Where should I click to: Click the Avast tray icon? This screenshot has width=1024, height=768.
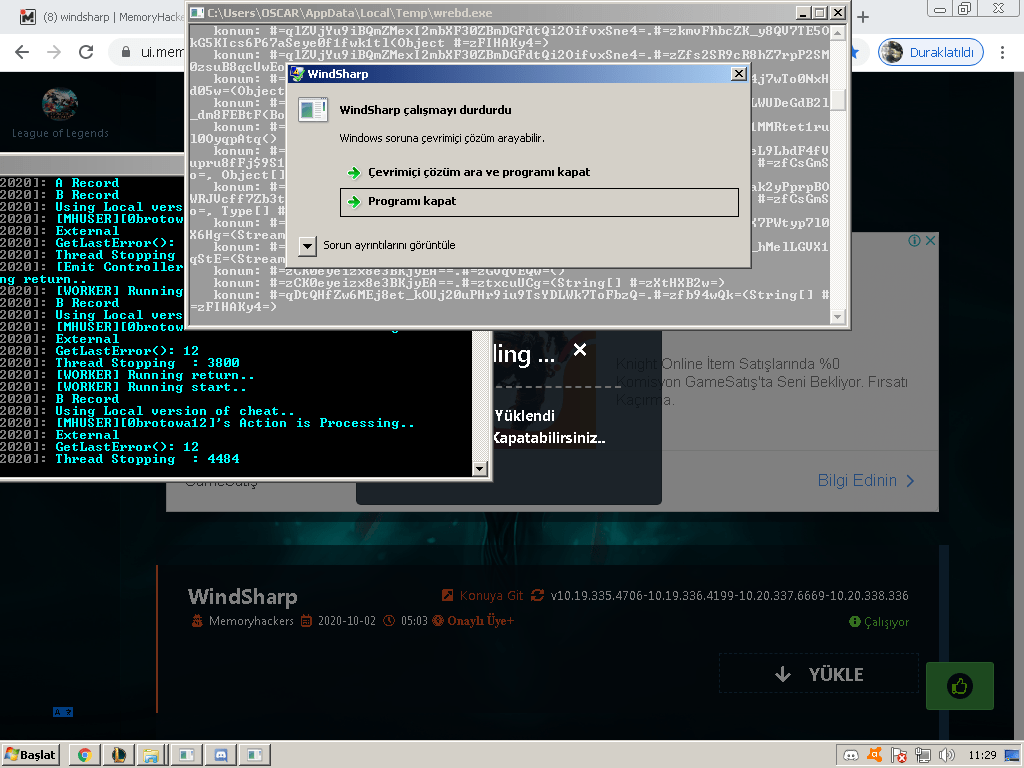tap(874, 755)
